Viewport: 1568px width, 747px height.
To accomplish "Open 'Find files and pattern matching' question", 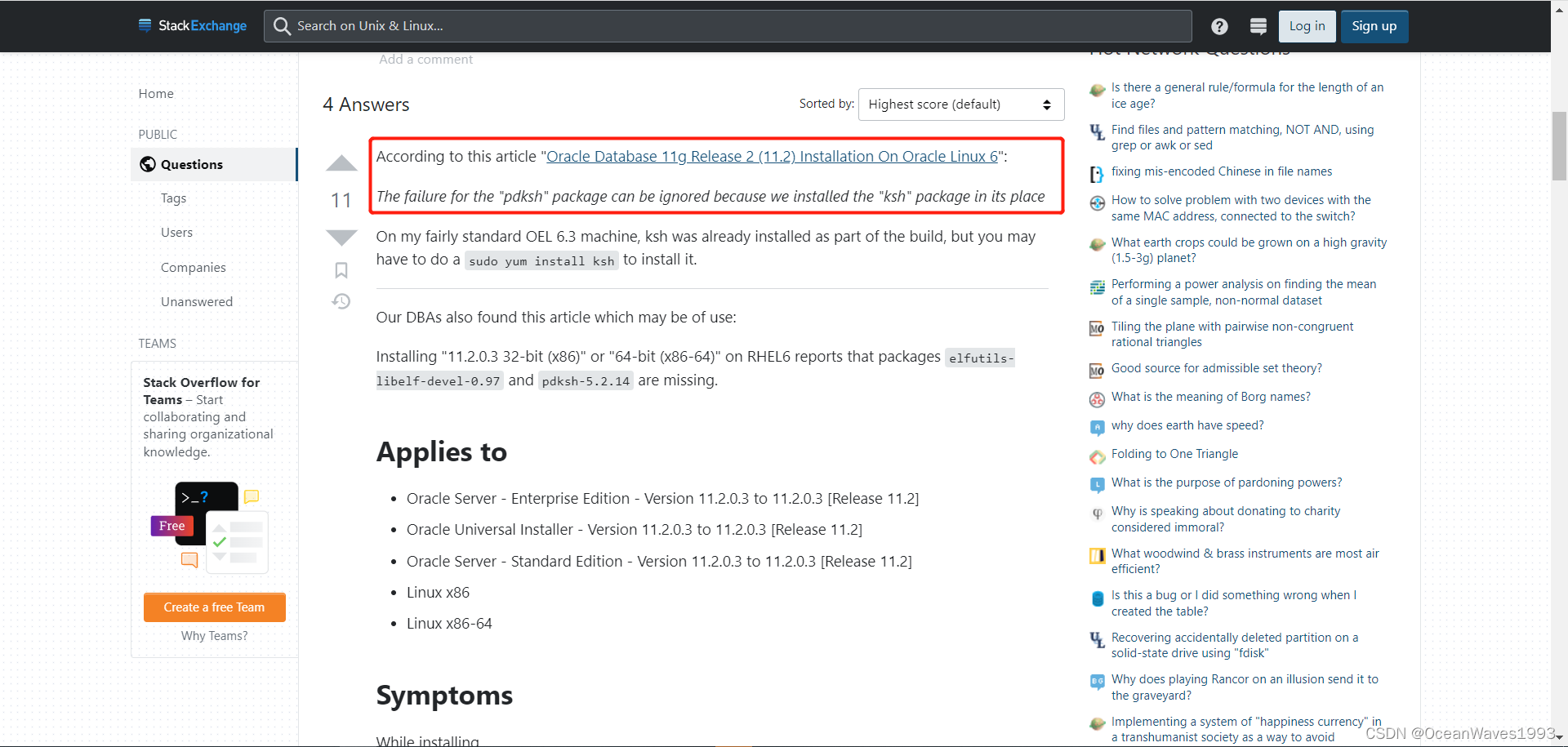I will [x=1242, y=138].
